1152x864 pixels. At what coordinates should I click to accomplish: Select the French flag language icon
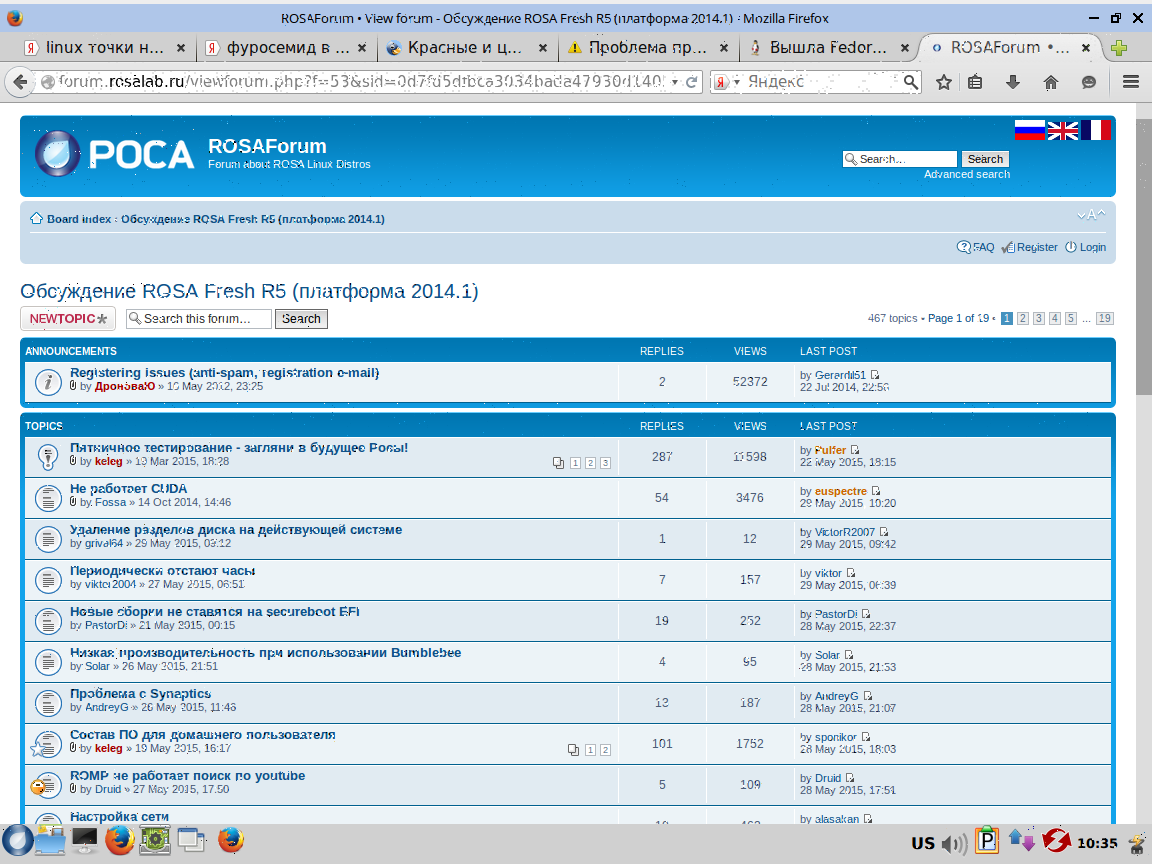pyautogui.click(x=1095, y=130)
